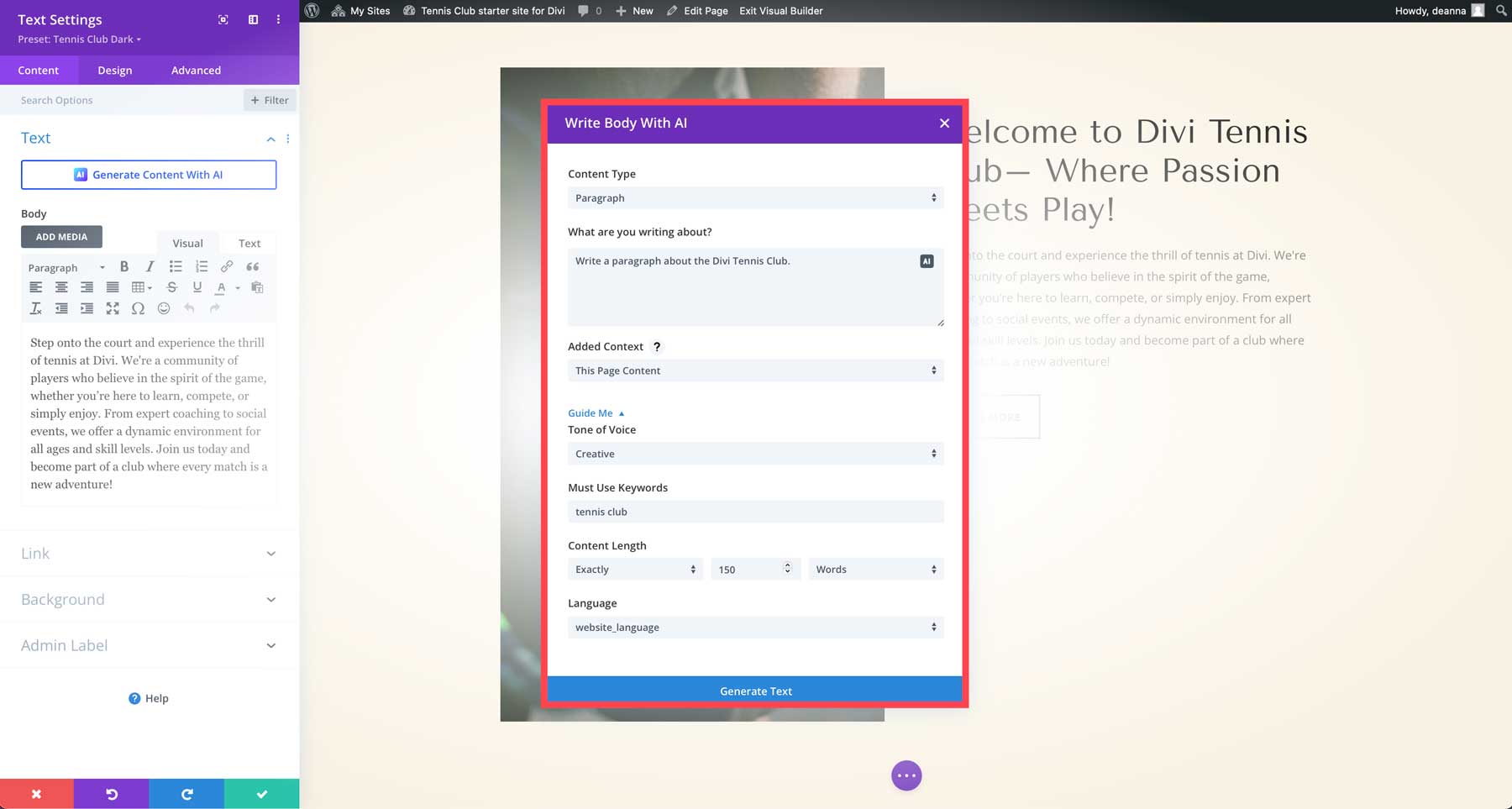The height and width of the screenshot is (809, 1512).
Task: Switch to the Design tab
Action: tap(114, 70)
